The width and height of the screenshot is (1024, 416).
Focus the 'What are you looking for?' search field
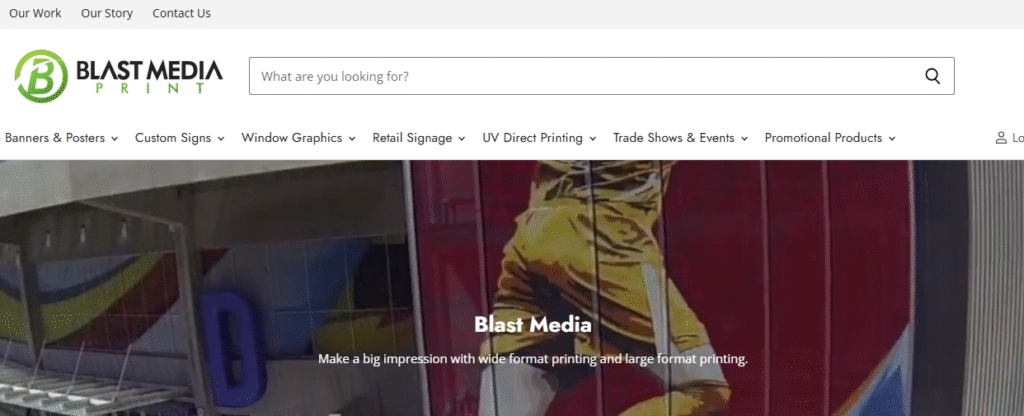601,76
